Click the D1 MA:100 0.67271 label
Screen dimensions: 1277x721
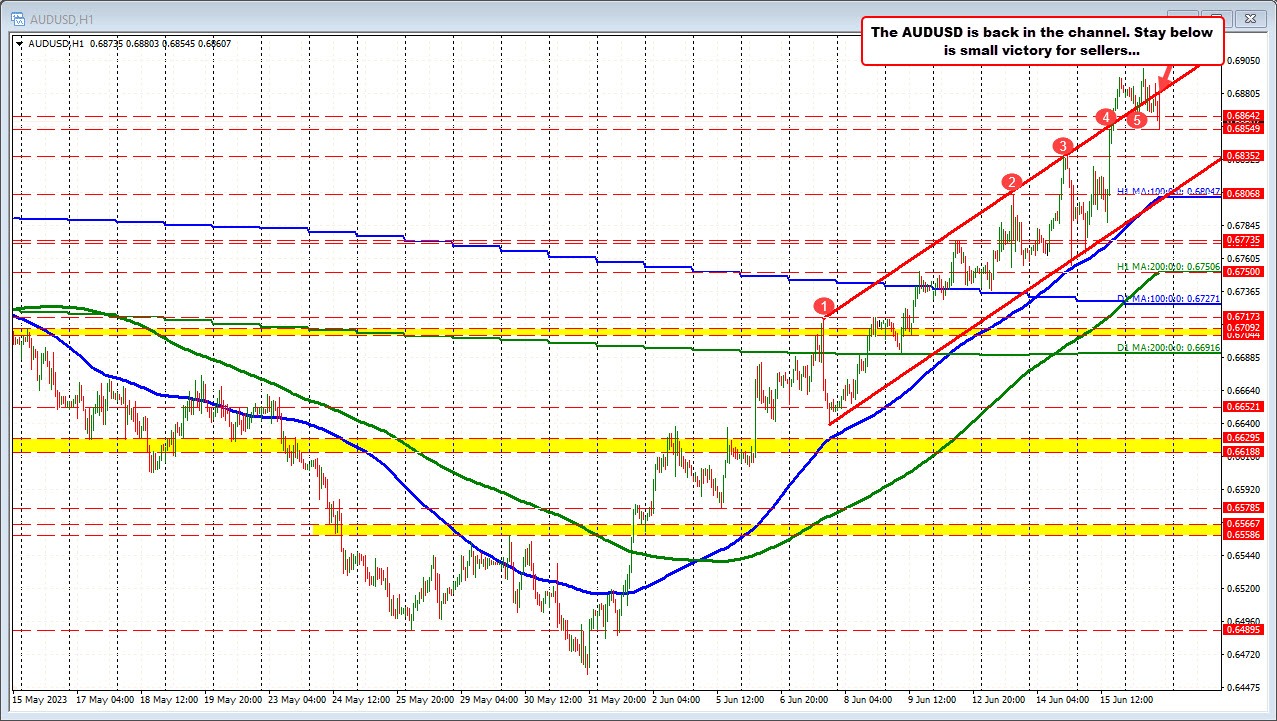pos(1168,299)
